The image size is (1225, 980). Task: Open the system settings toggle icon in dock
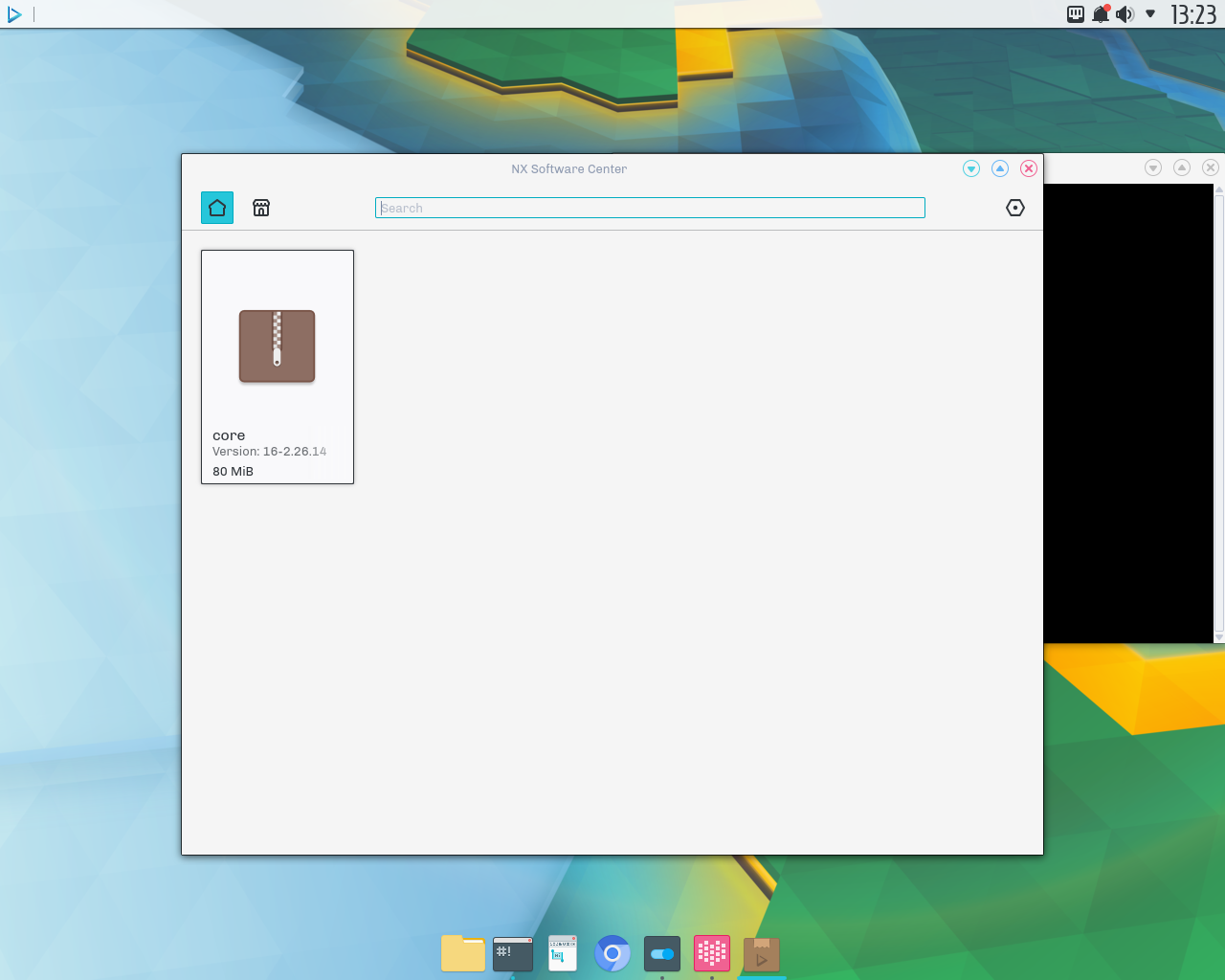click(x=662, y=953)
